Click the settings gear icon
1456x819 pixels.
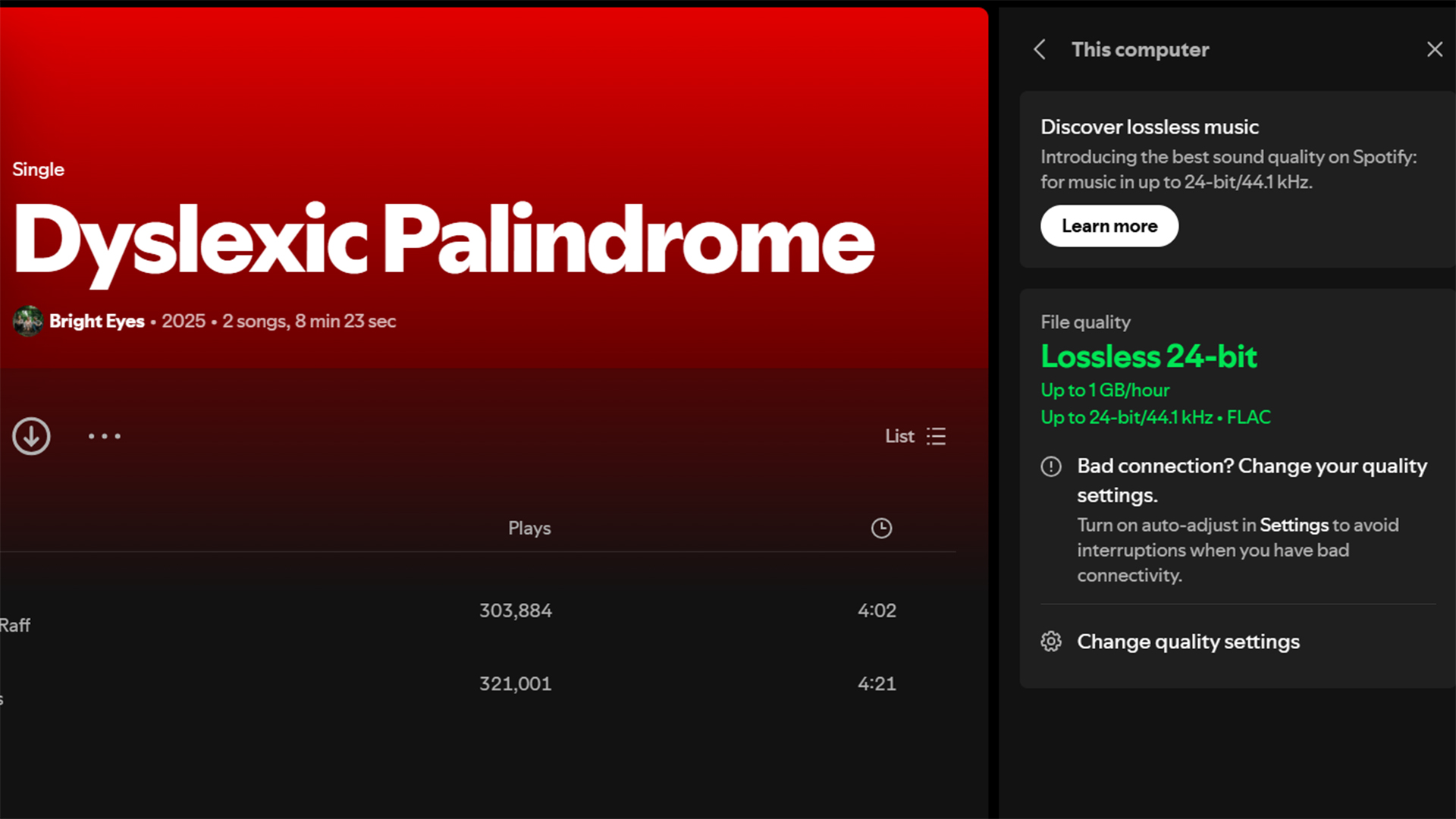click(x=1051, y=642)
